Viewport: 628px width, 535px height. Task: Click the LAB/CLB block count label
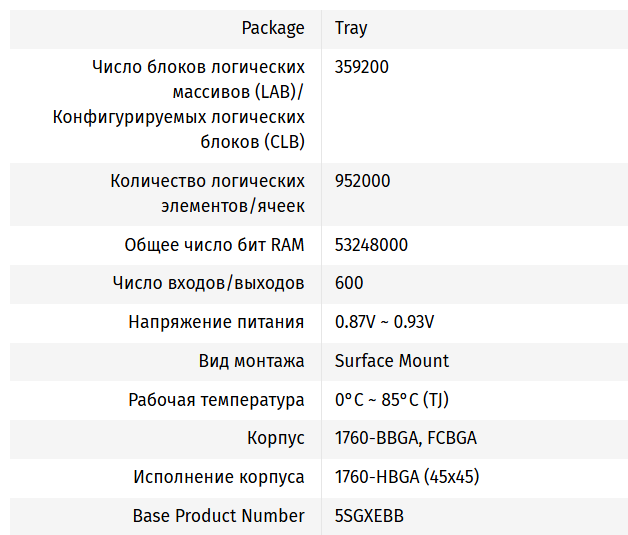click(x=178, y=105)
